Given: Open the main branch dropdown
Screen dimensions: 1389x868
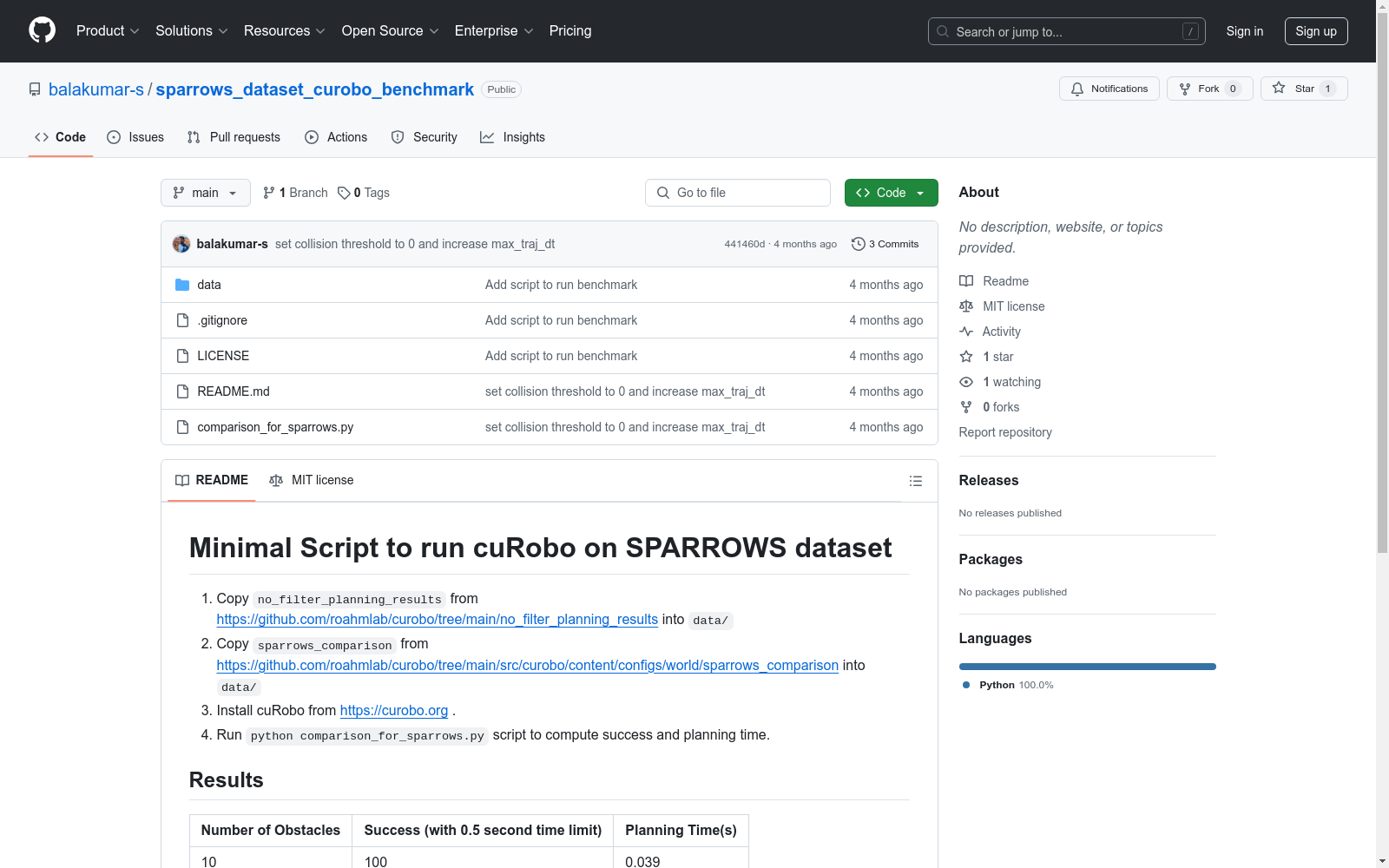Looking at the screenshot, I should 206,193.
